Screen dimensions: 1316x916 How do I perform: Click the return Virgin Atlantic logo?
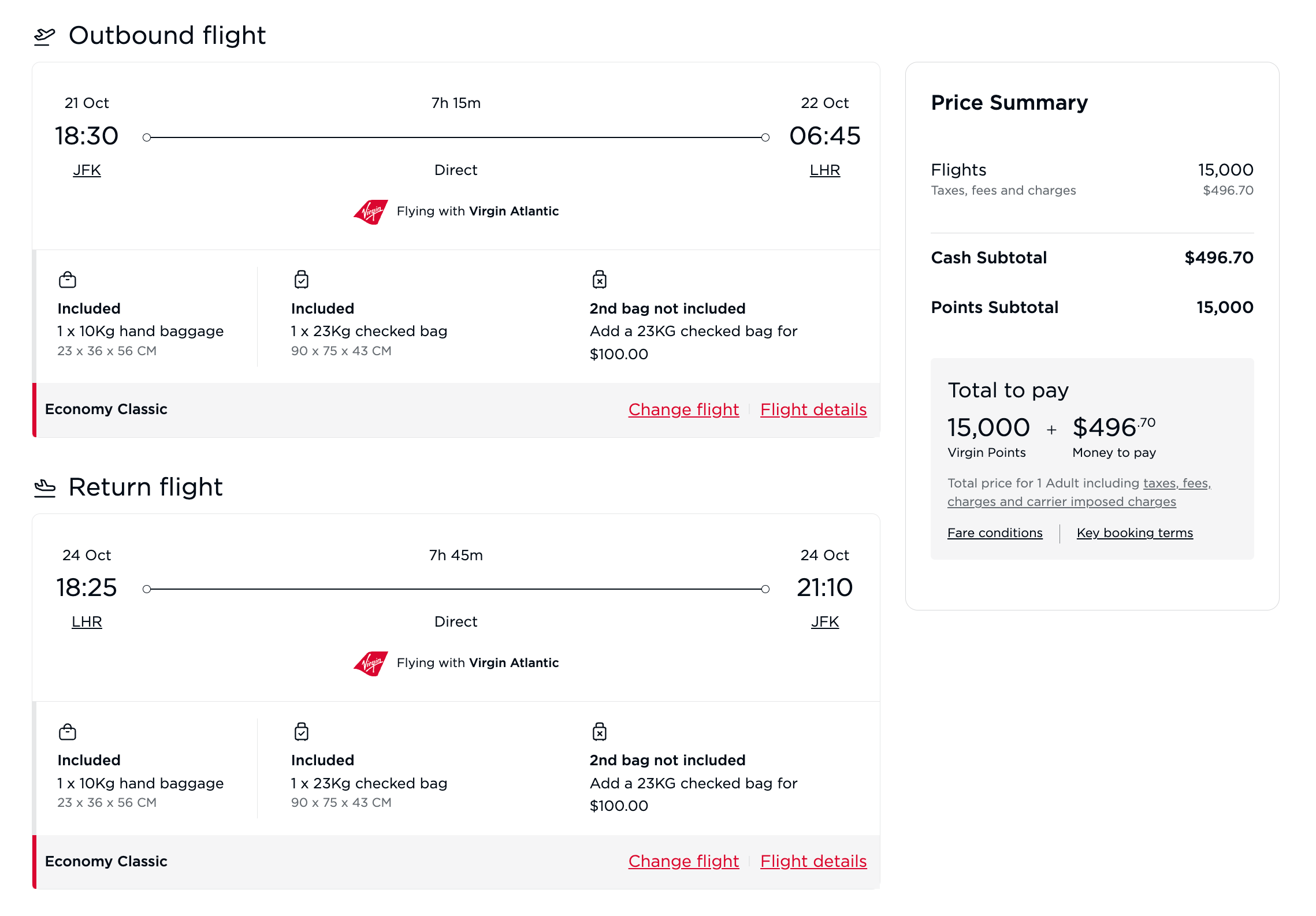370,664
